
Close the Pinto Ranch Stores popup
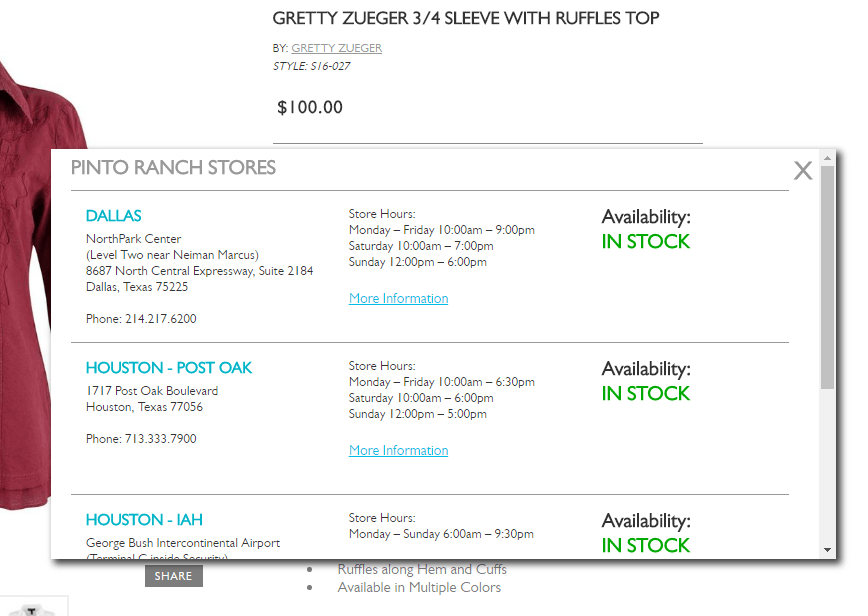tap(803, 170)
